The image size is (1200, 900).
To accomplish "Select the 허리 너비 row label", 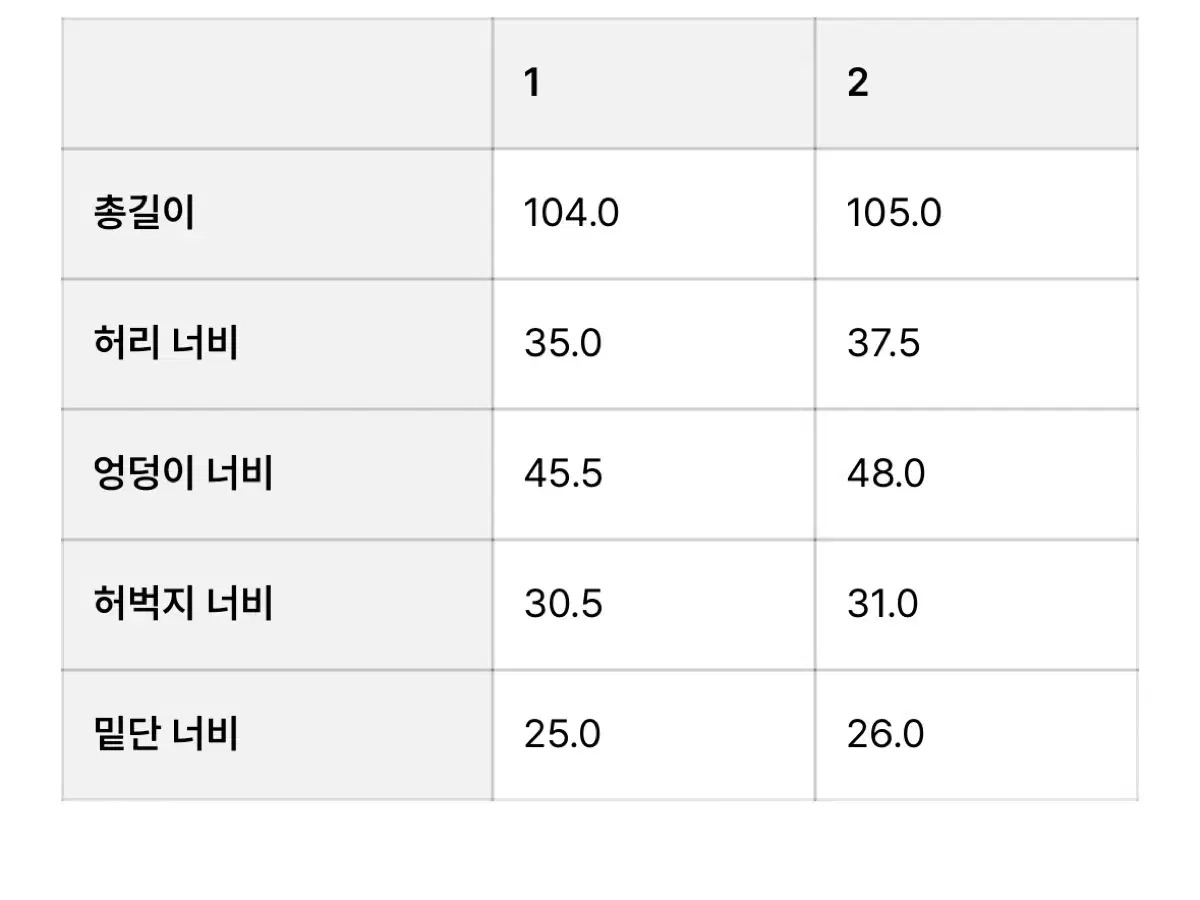I will [165, 344].
